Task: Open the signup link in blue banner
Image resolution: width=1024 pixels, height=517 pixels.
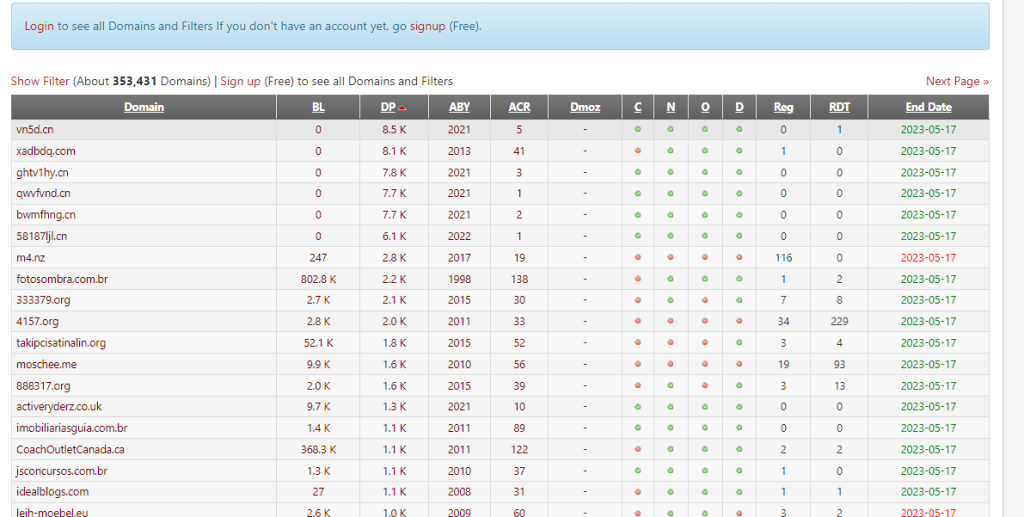Action: [x=427, y=26]
